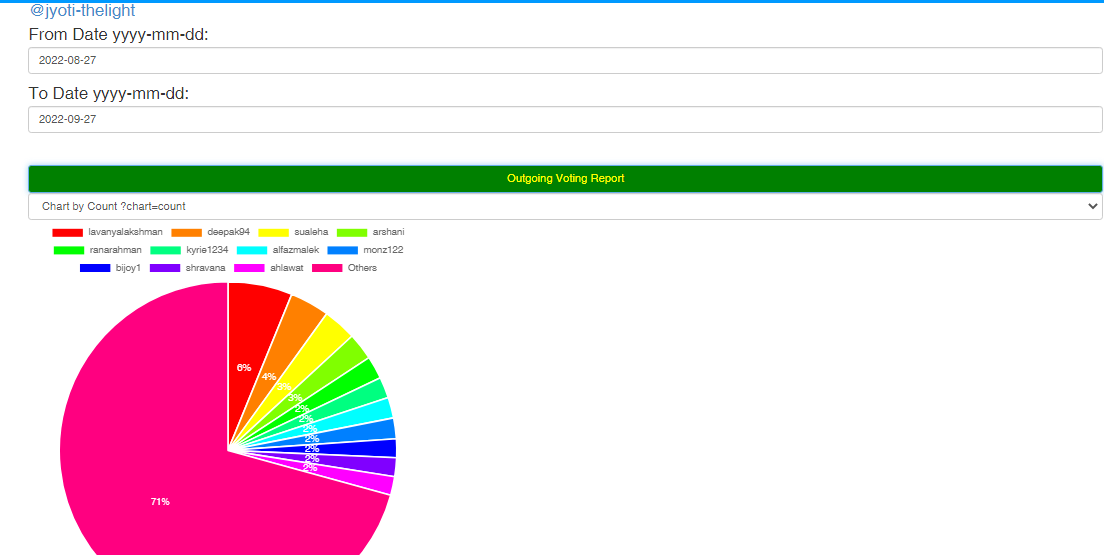This screenshot has width=1104, height=555.
Task: Toggle lavanyalakshman red legend swatch
Action: pyautogui.click(x=68, y=232)
